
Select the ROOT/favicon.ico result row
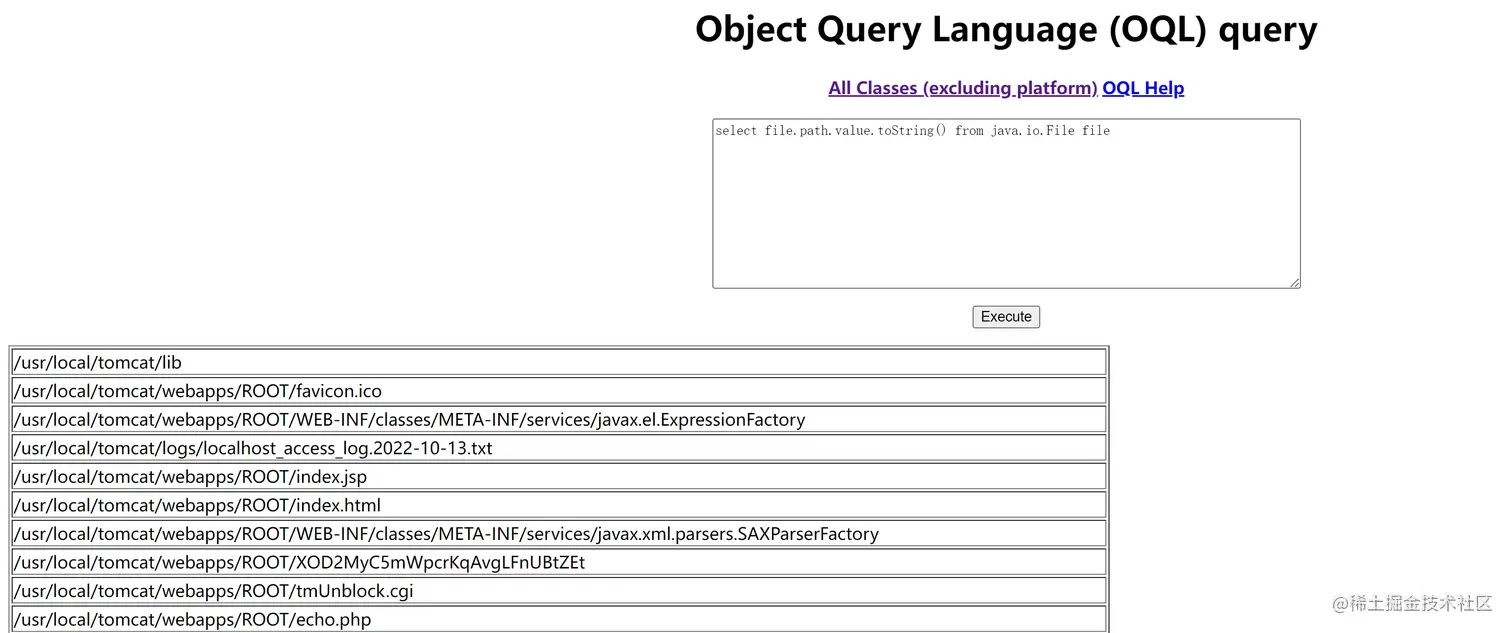(559, 391)
